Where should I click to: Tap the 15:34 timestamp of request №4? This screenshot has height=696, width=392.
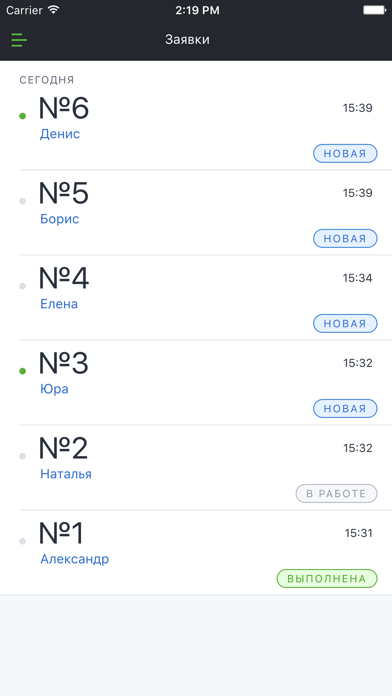357,278
